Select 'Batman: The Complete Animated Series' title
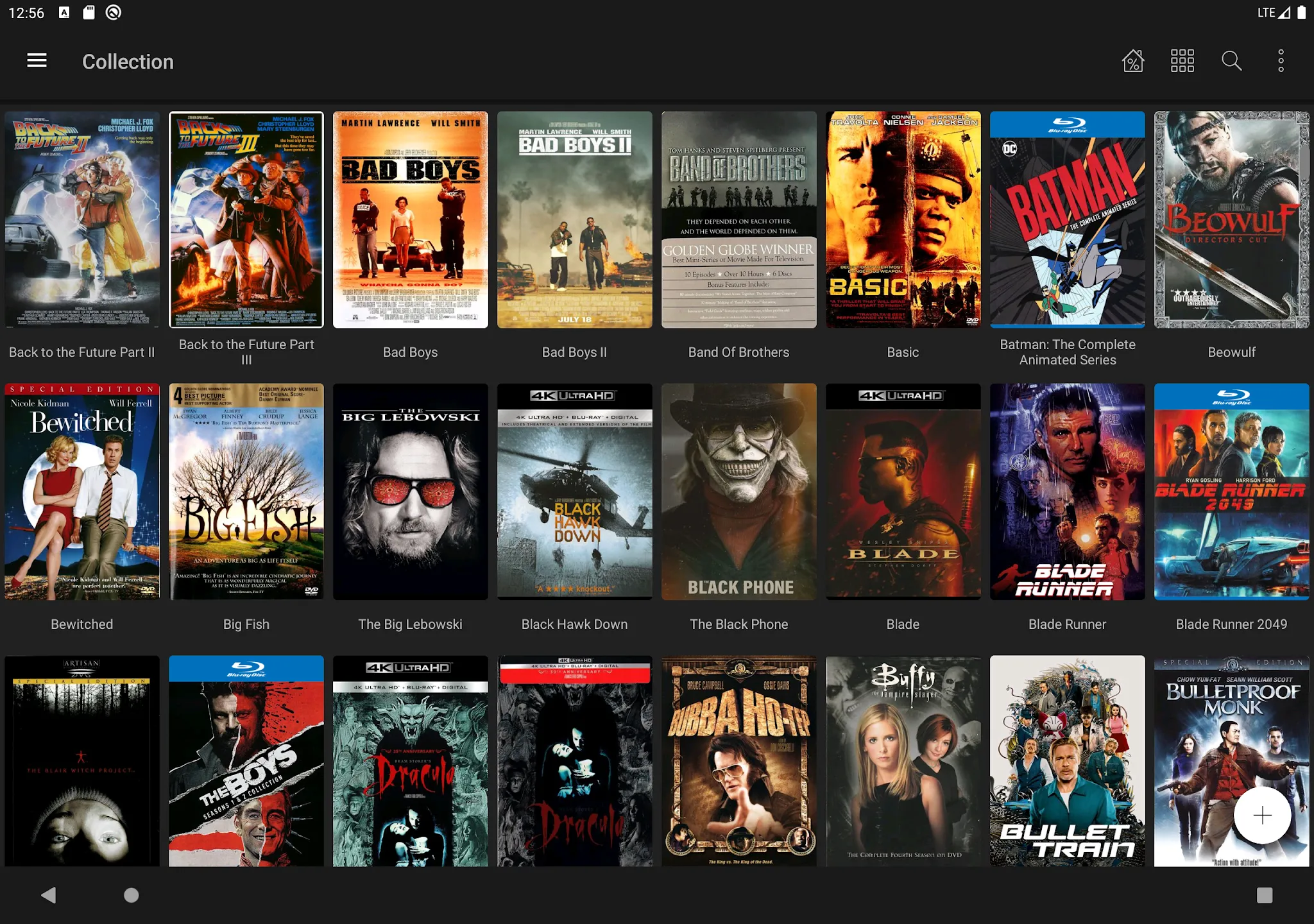 1068,352
